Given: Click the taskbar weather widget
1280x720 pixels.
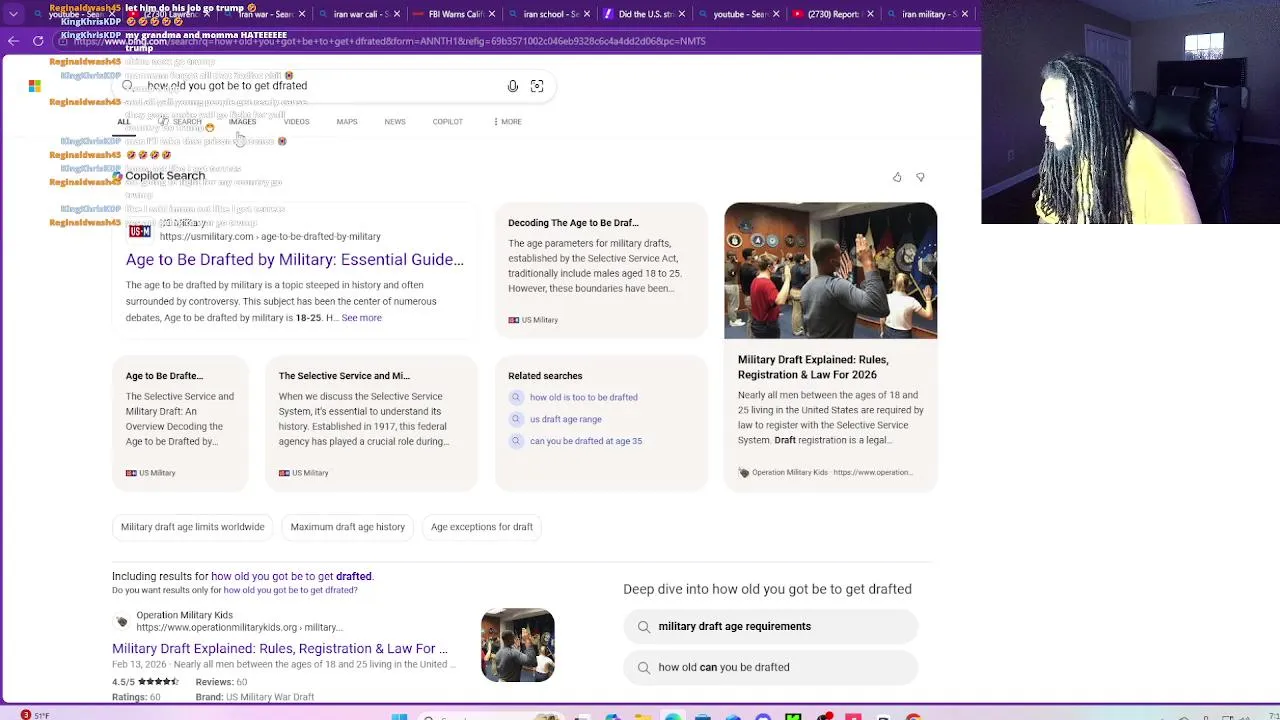Looking at the screenshot, I should click(x=33, y=715).
